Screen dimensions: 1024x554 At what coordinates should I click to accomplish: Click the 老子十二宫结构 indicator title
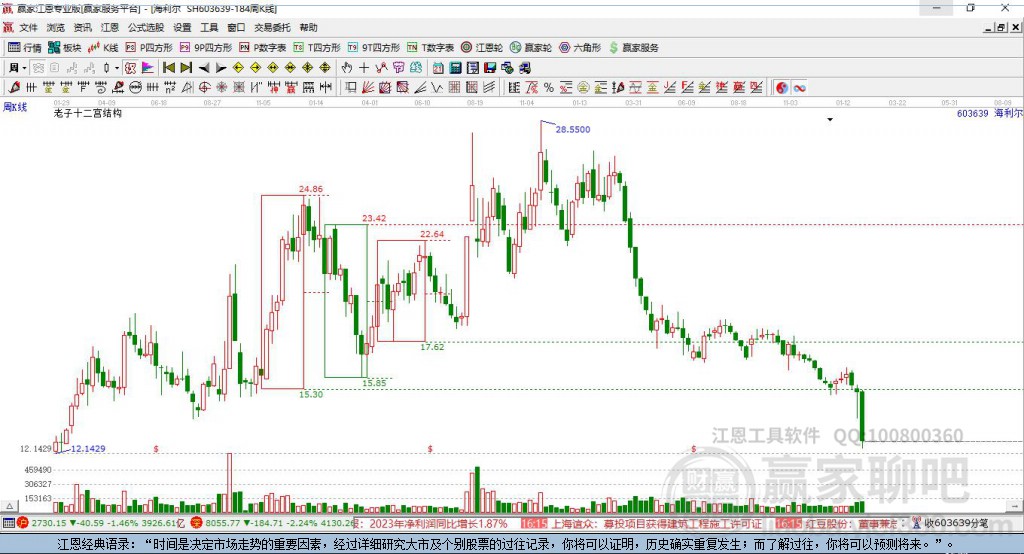click(x=88, y=113)
